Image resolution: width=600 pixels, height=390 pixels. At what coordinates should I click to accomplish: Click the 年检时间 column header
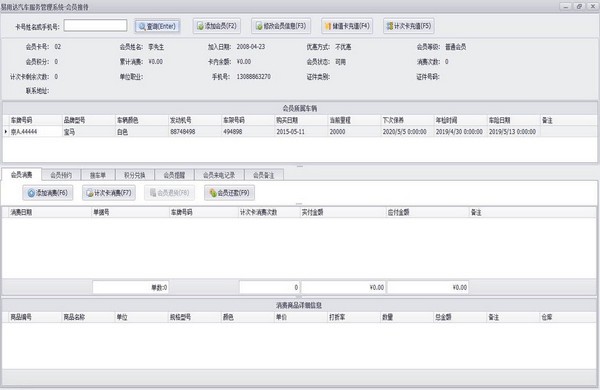click(461, 120)
